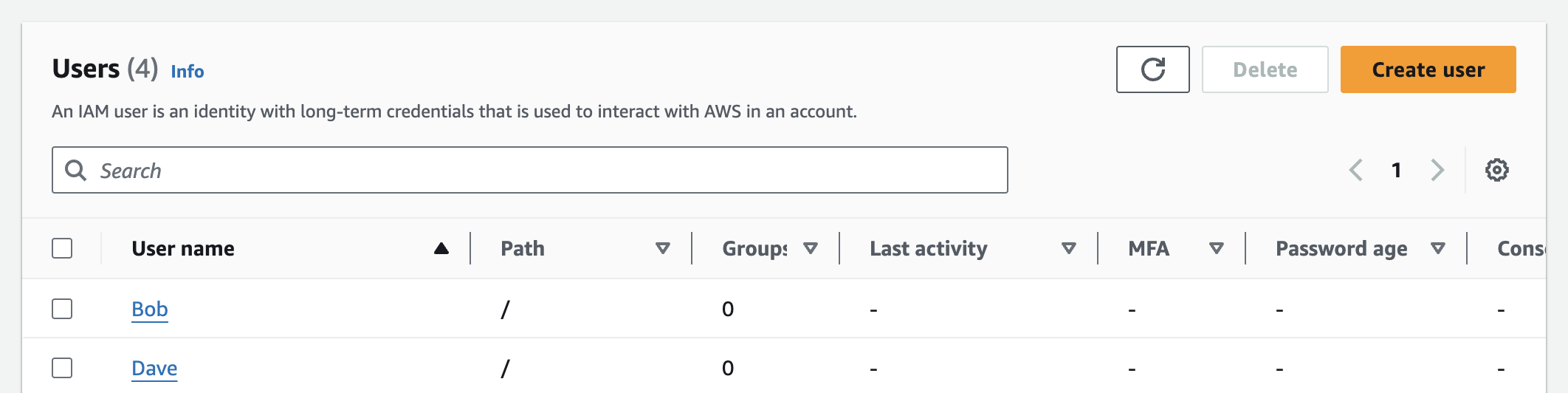Open table preferences gear icon
Image resolution: width=1568 pixels, height=393 pixels.
[x=1496, y=170]
